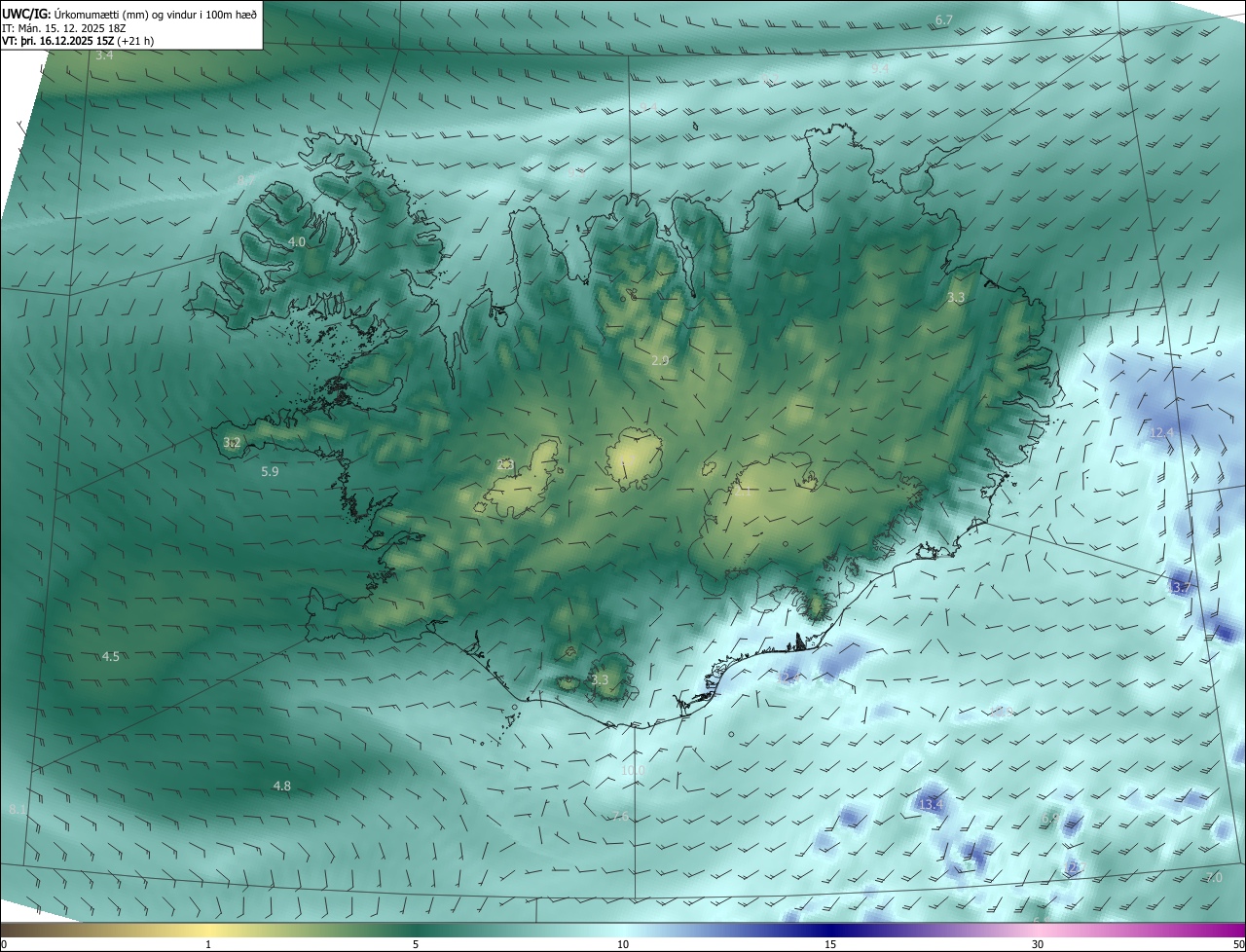
Task: Click the 3.3 value inside the southern glacier outline
Action: [x=600, y=680]
